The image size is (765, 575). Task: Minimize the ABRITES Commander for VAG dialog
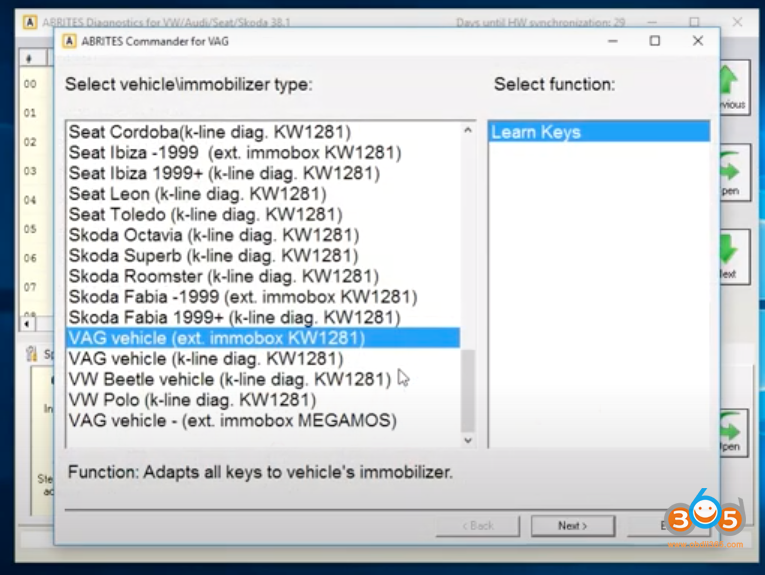613,41
